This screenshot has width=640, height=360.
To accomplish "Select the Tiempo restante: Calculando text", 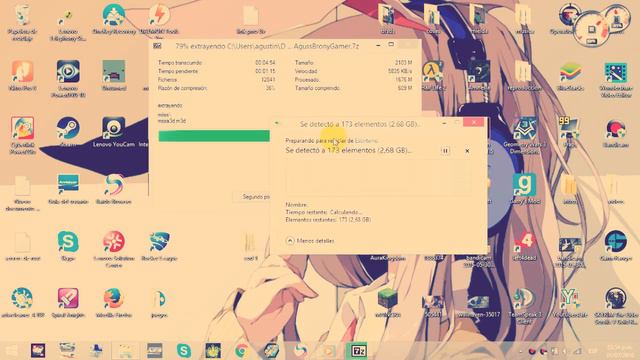I will (x=323, y=212).
